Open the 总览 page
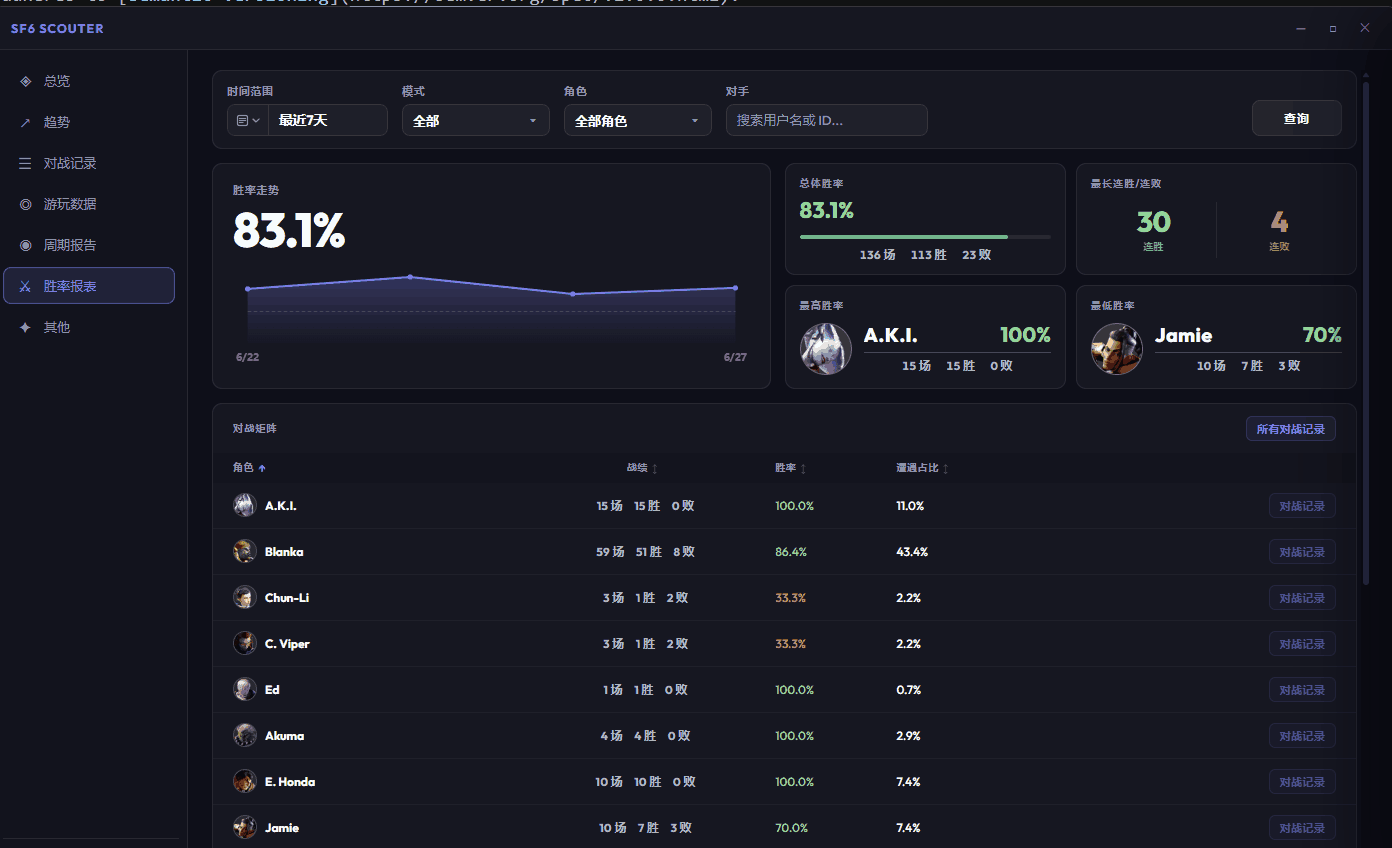The width and height of the screenshot is (1392, 848). 89,81
